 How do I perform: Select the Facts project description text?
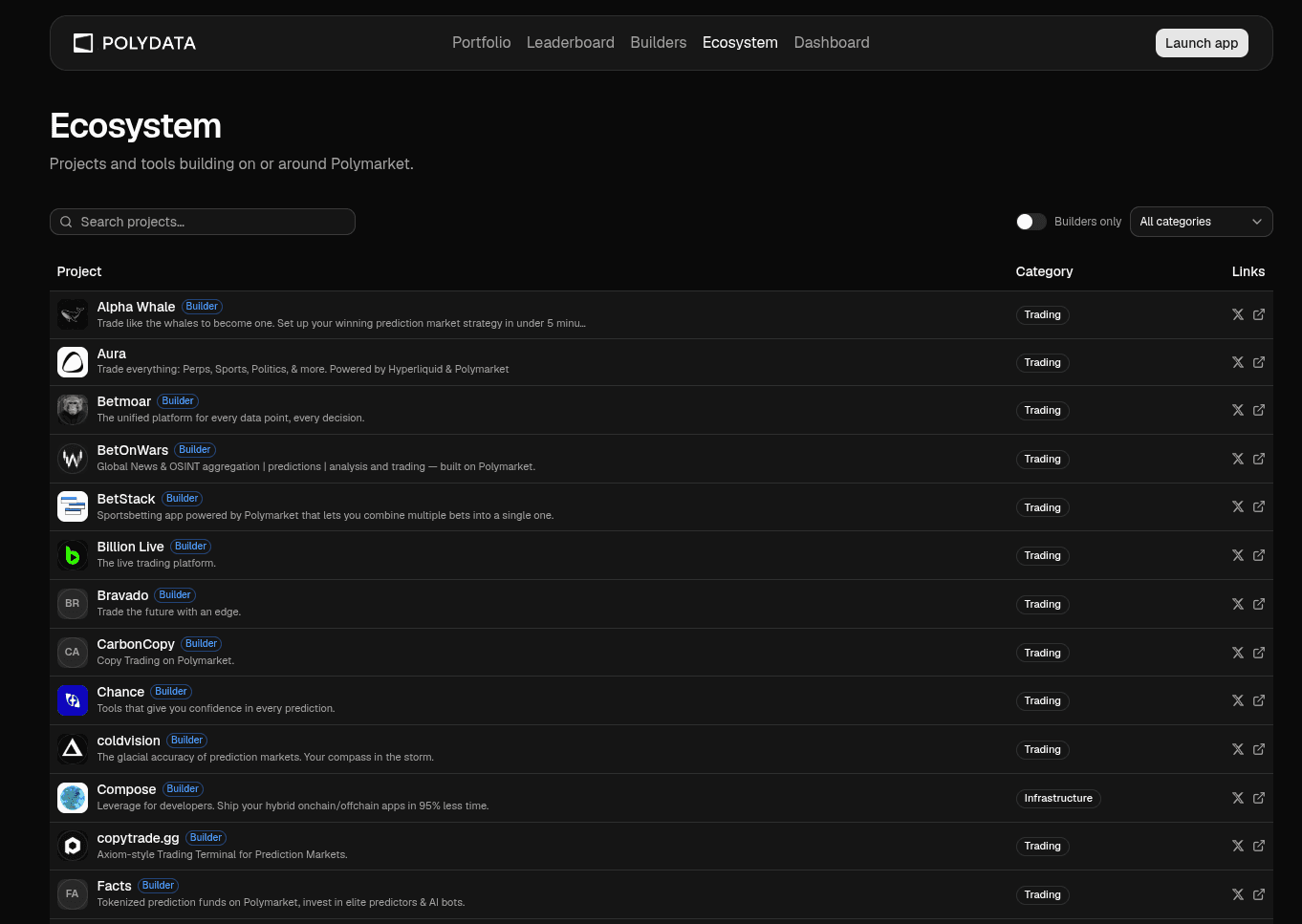(281, 902)
